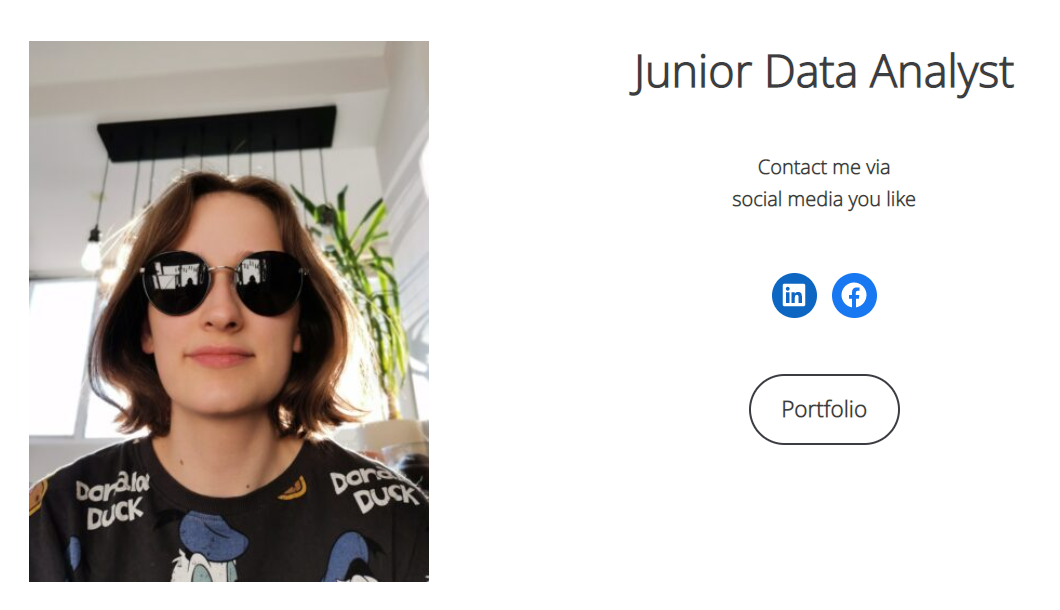
Task: Click the person's smiling lips in photo
Action: point(222,355)
